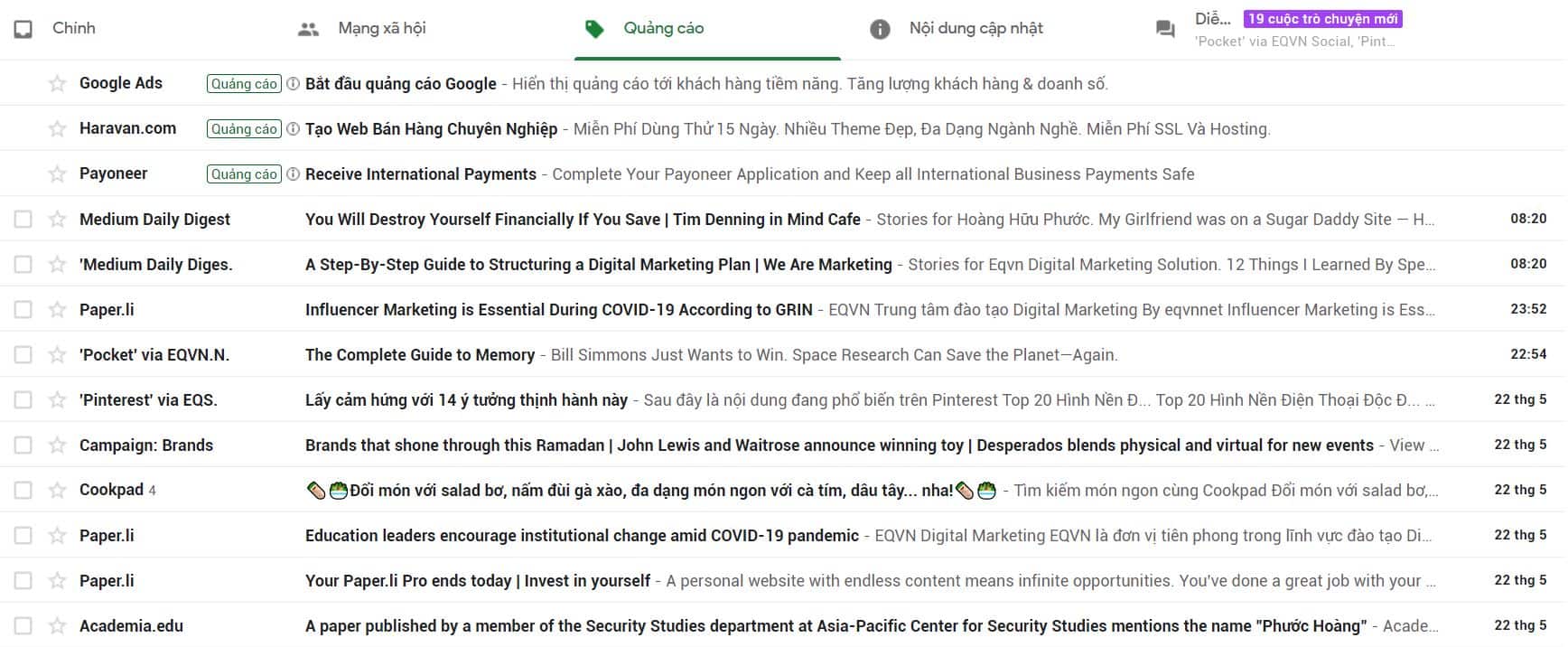
Task: Star the Medium Daily Digest email
Action: click(x=57, y=220)
